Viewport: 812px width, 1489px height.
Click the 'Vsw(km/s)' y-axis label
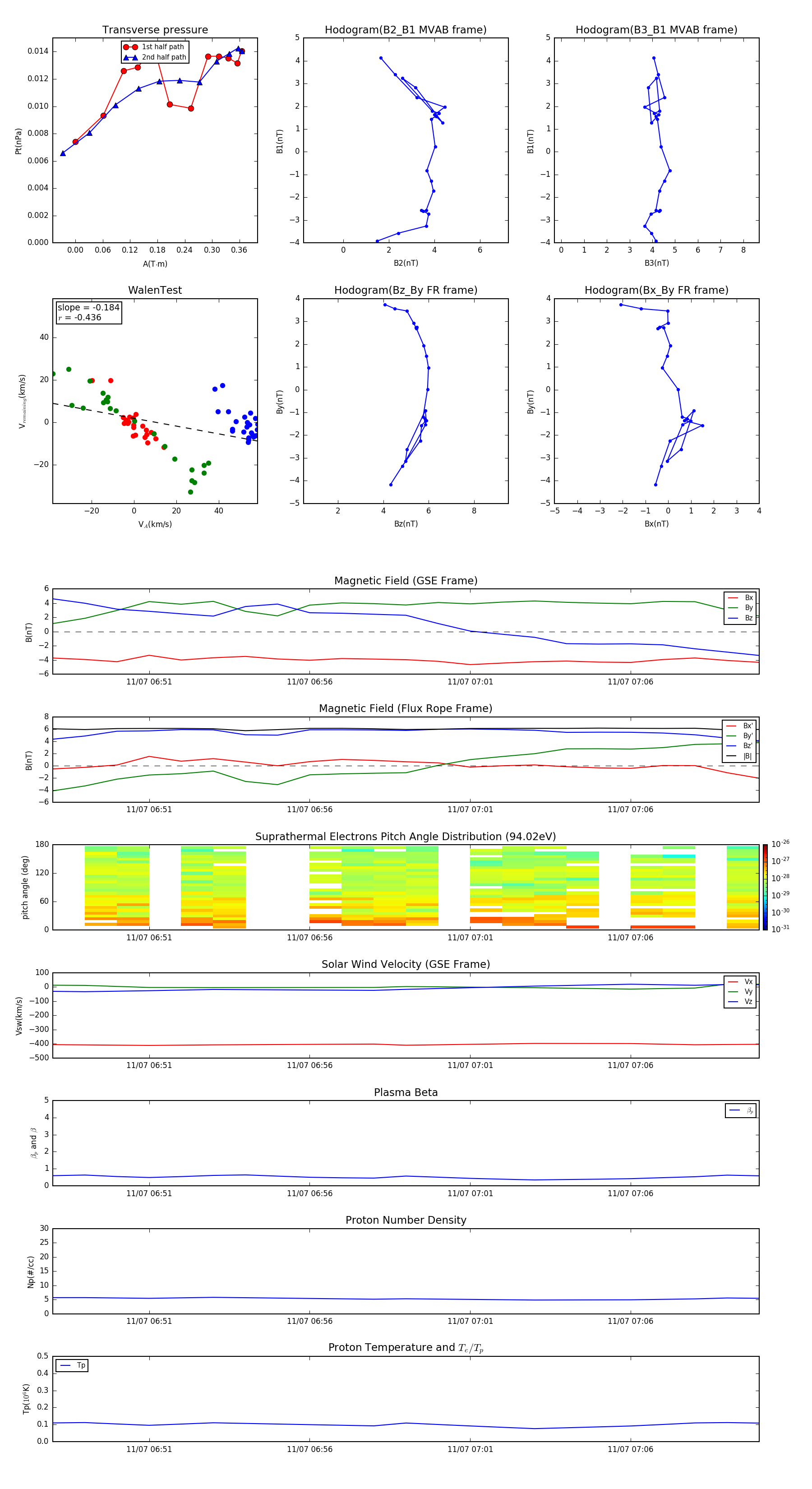coord(19,1016)
